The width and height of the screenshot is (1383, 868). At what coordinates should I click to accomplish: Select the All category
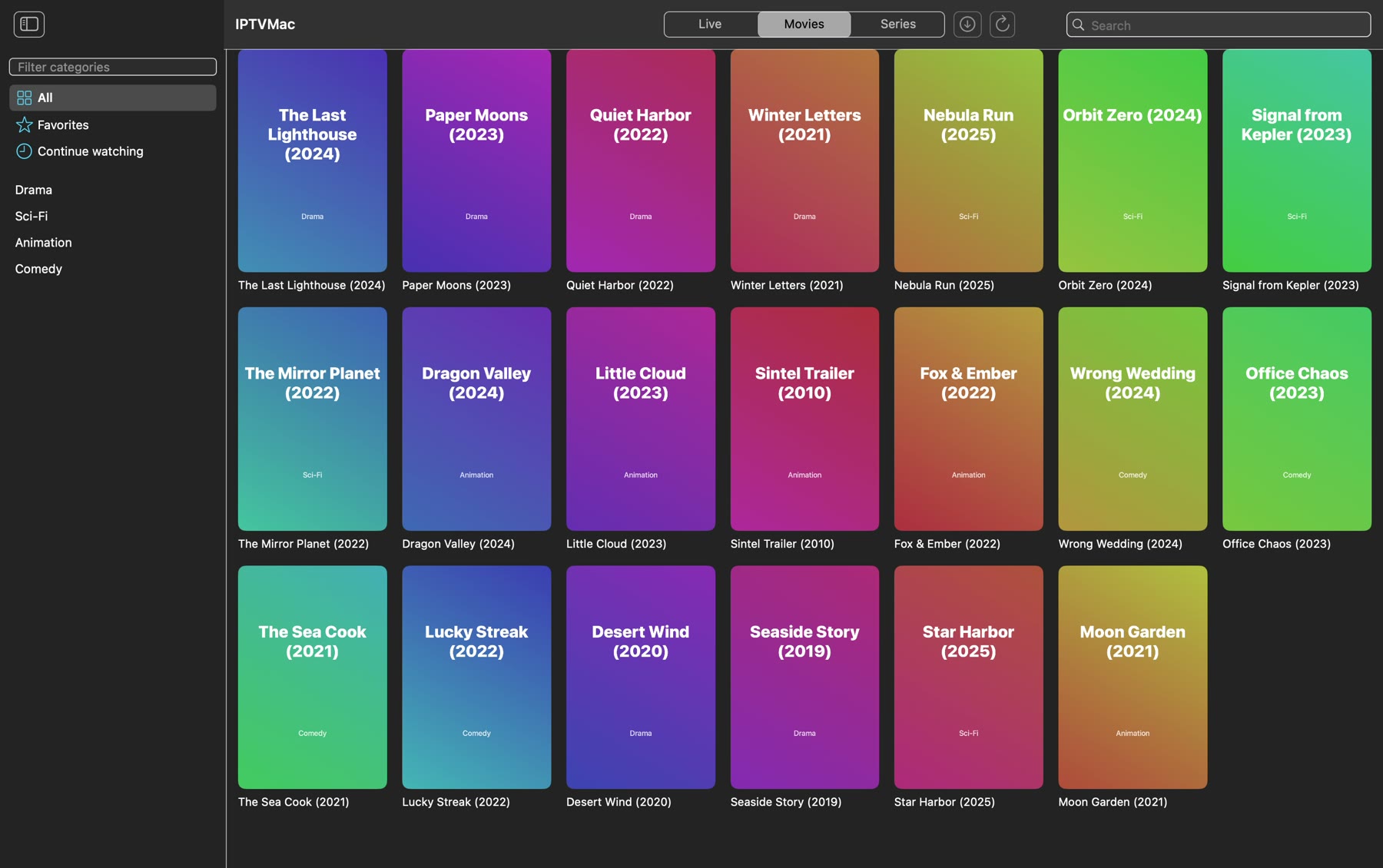(x=113, y=98)
